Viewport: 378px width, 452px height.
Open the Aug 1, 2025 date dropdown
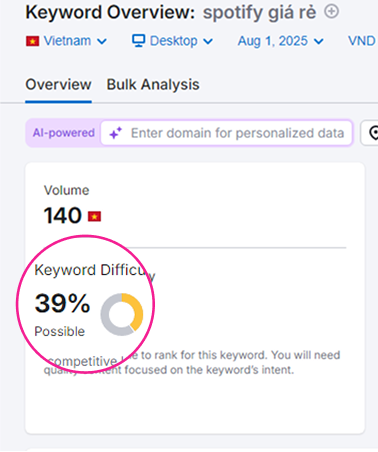(x=280, y=41)
